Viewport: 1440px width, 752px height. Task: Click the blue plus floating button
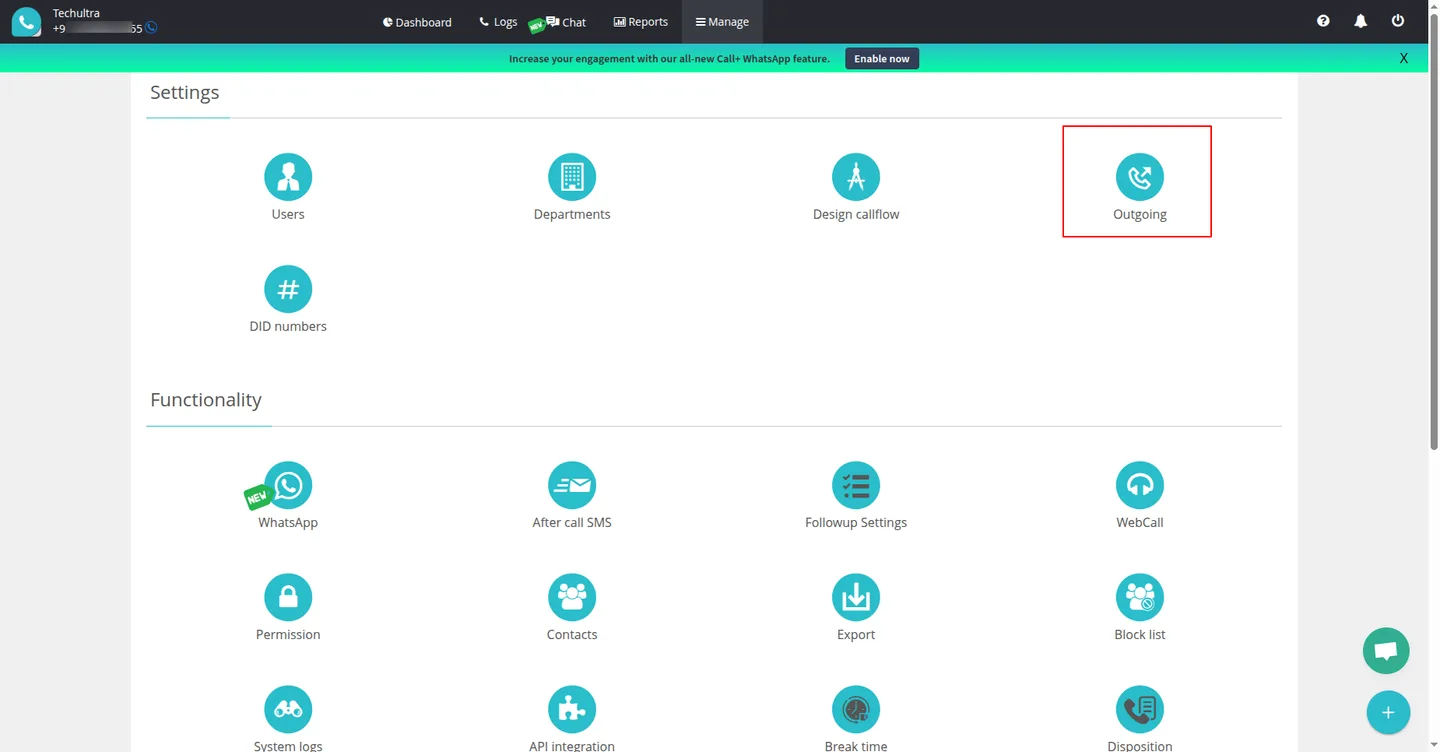pyautogui.click(x=1388, y=713)
